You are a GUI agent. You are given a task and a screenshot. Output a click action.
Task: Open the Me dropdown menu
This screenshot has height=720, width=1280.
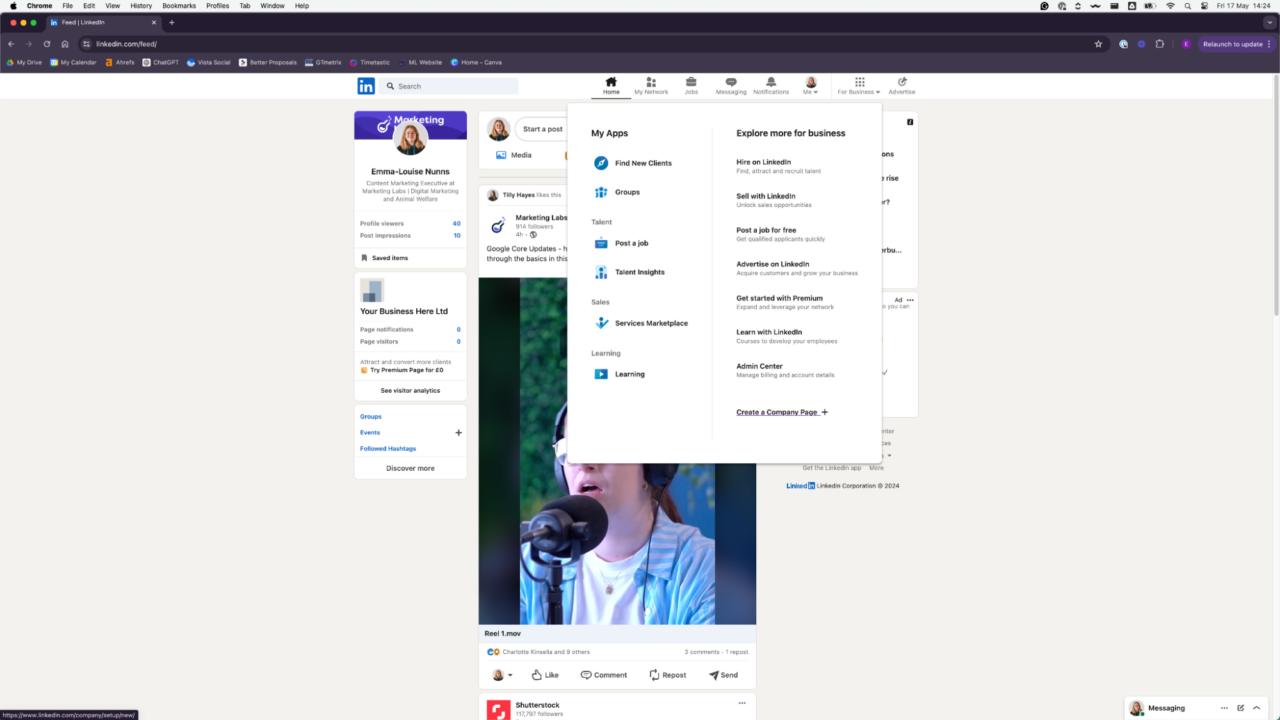(x=810, y=84)
